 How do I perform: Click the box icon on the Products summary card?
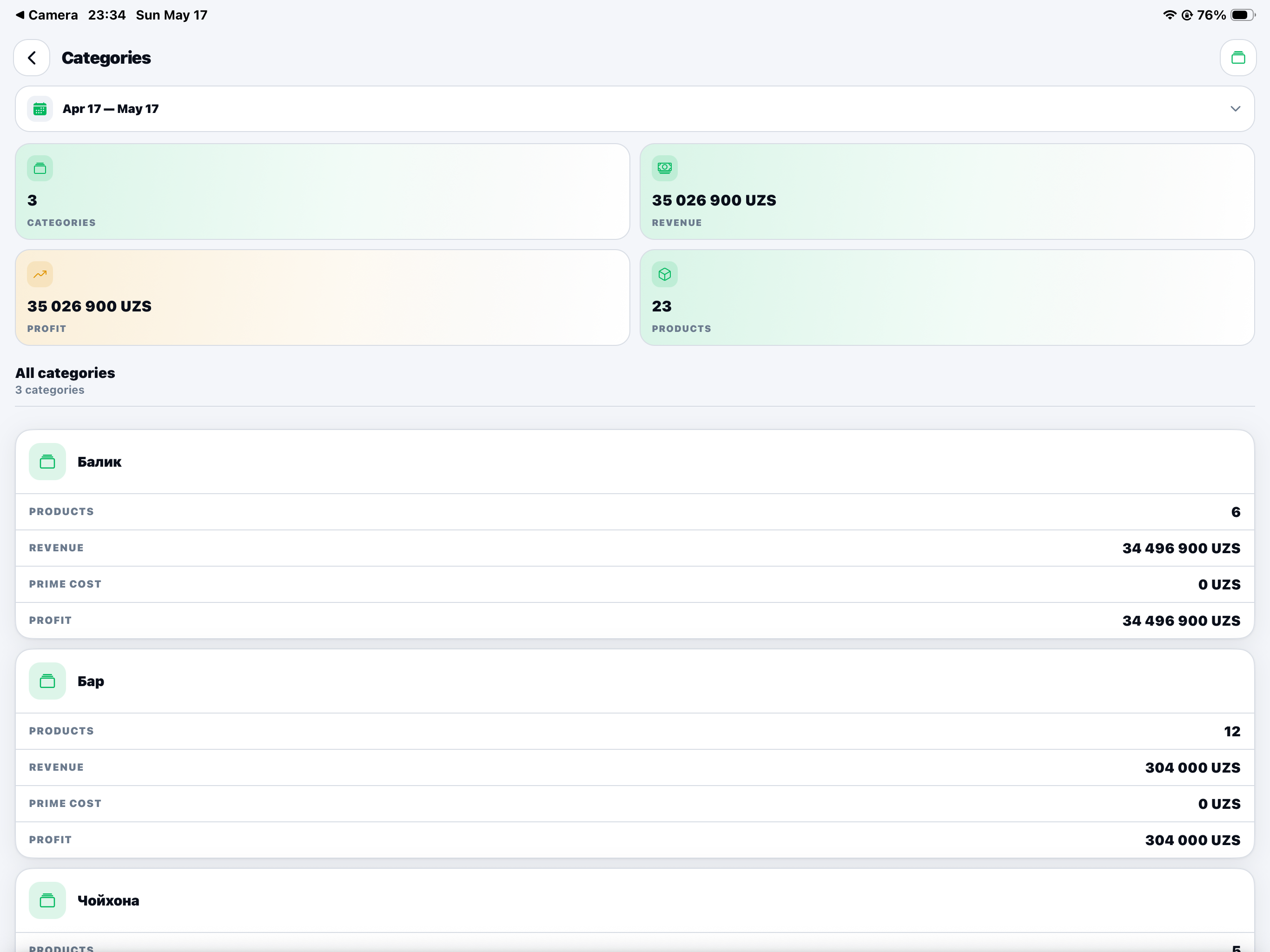664,274
